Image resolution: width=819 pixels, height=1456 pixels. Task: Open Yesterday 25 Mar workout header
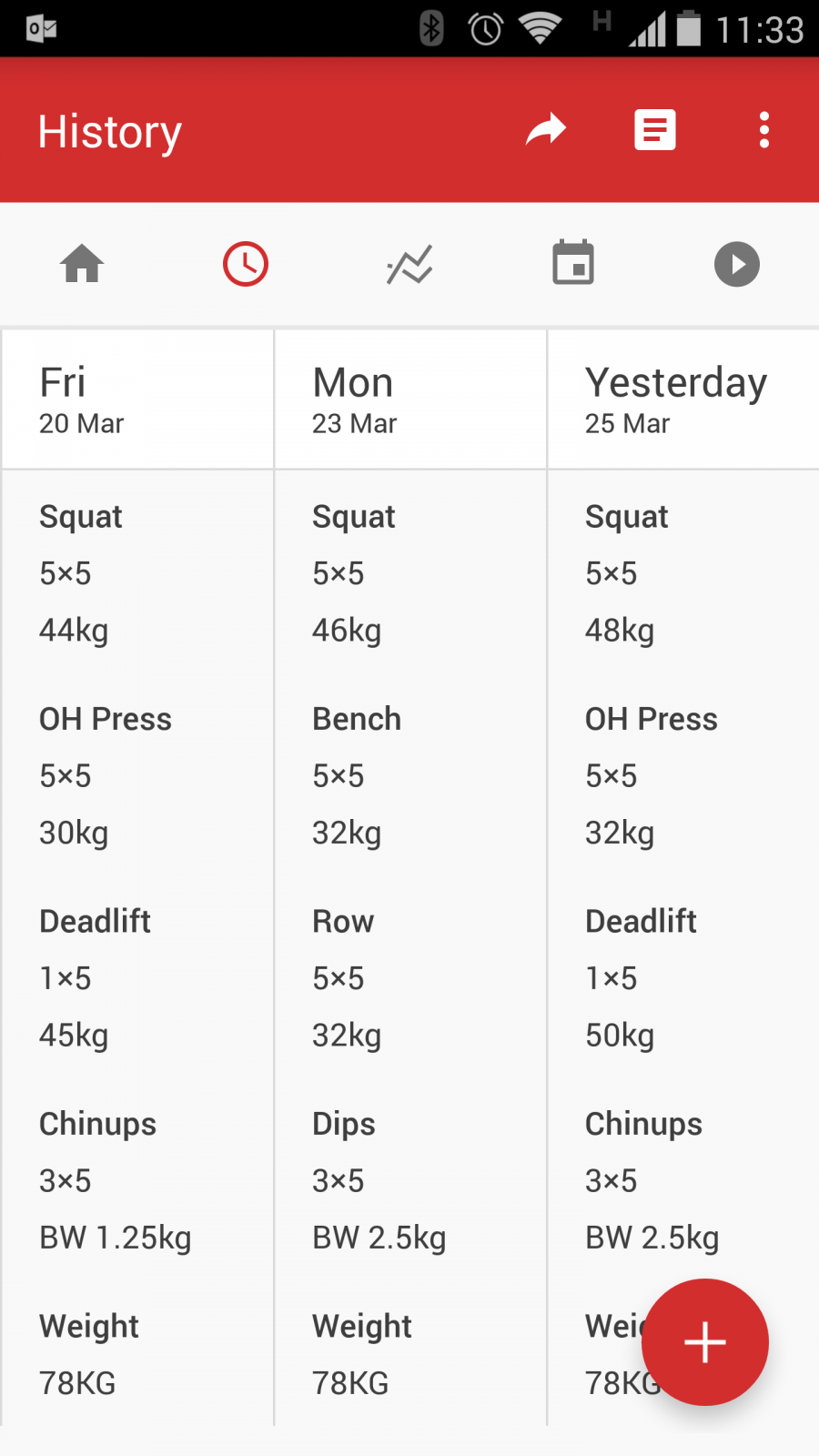tap(682, 400)
